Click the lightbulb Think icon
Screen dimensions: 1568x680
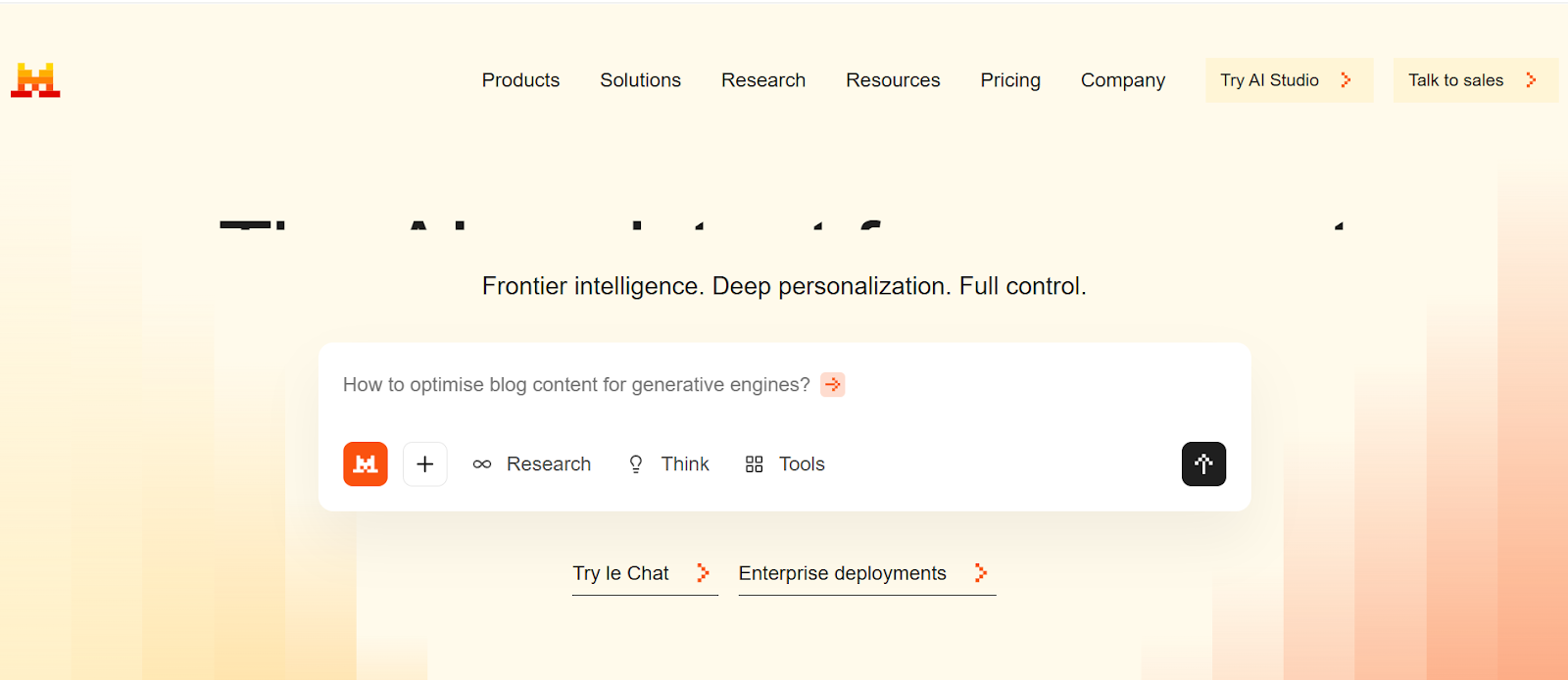[x=636, y=464]
